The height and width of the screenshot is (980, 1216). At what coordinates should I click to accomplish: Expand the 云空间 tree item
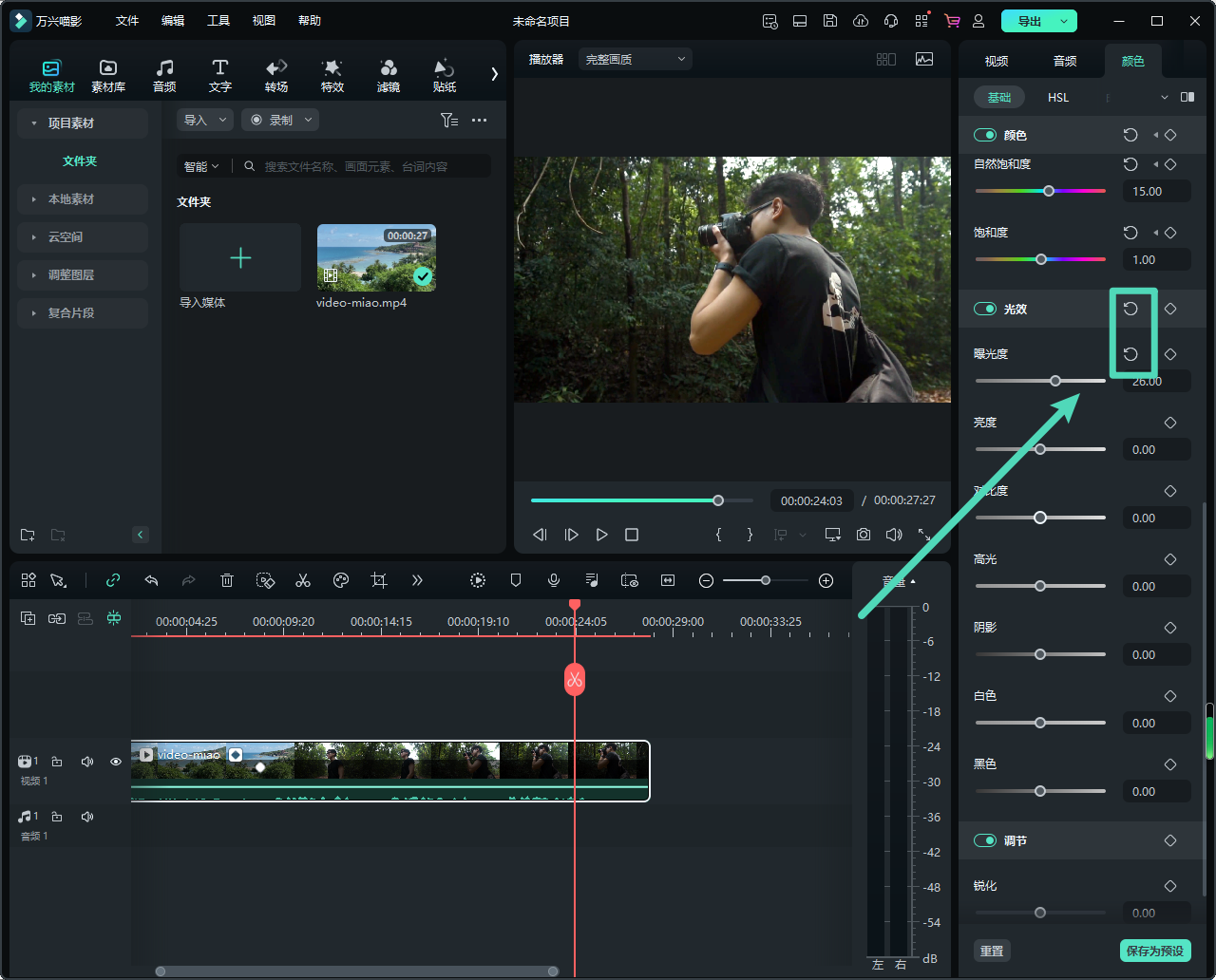(x=82, y=237)
